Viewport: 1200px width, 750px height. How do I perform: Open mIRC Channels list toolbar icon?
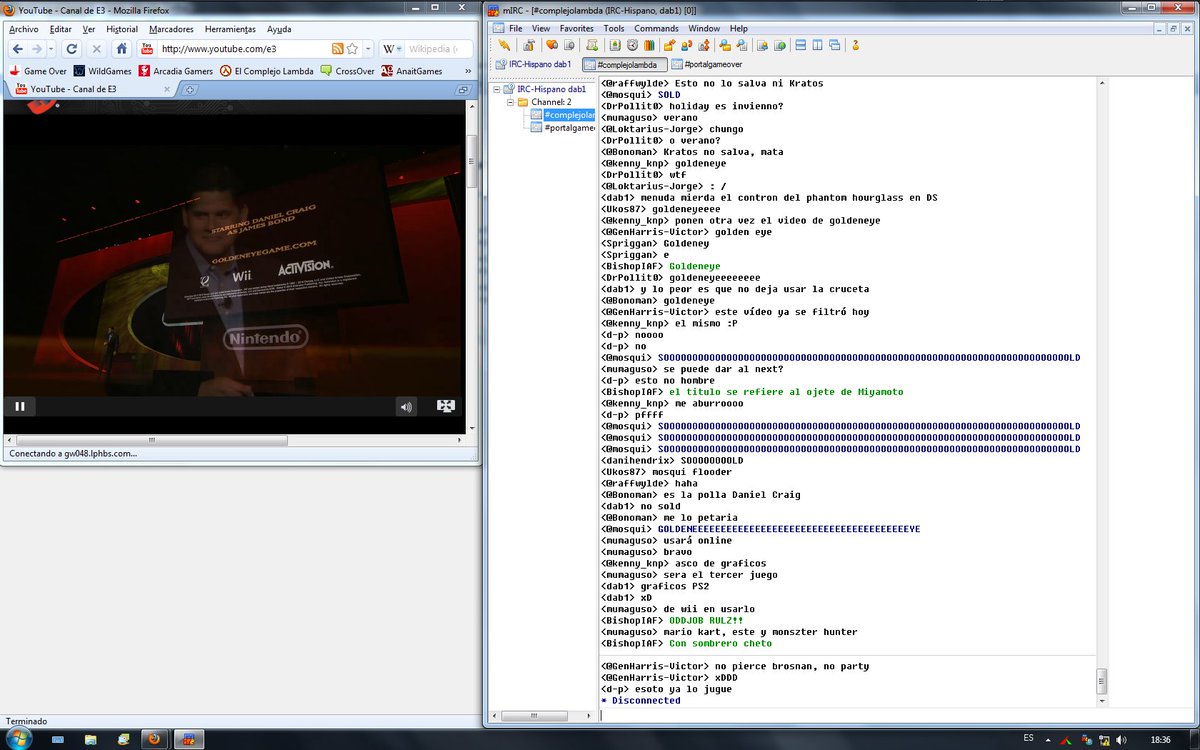[569, 45]
